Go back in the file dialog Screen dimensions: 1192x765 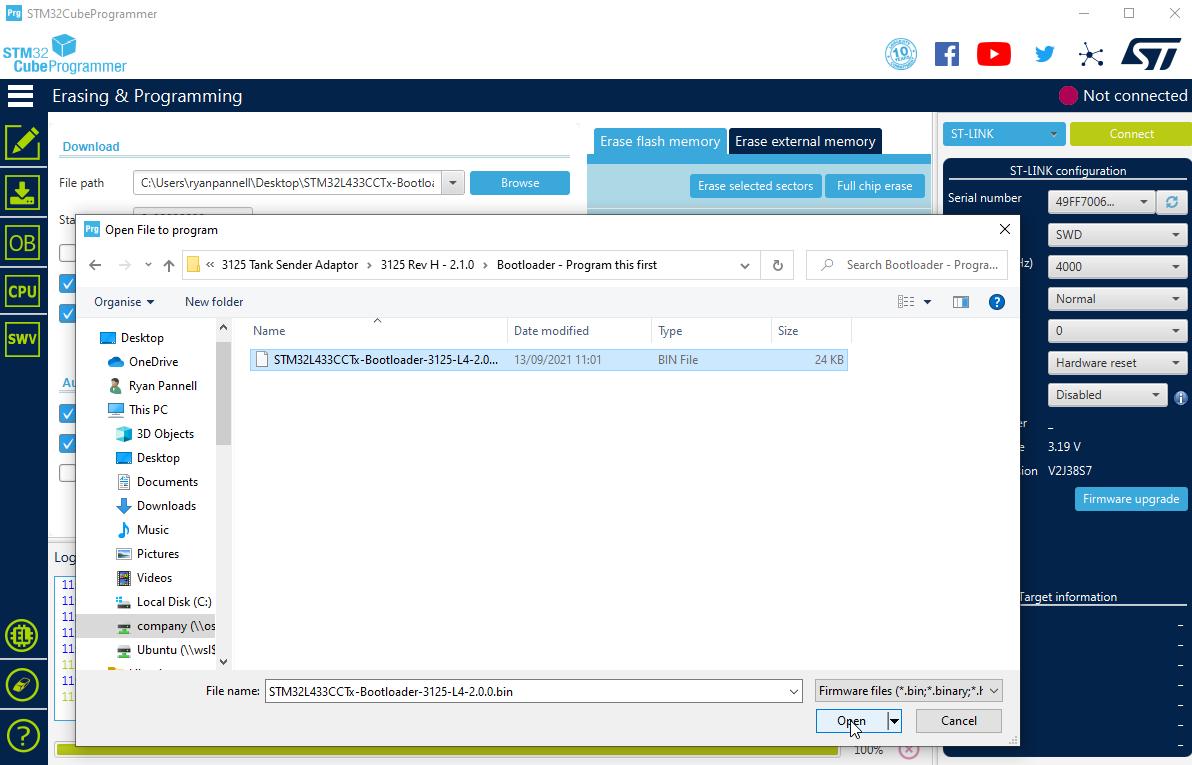[x=95, y=265]
